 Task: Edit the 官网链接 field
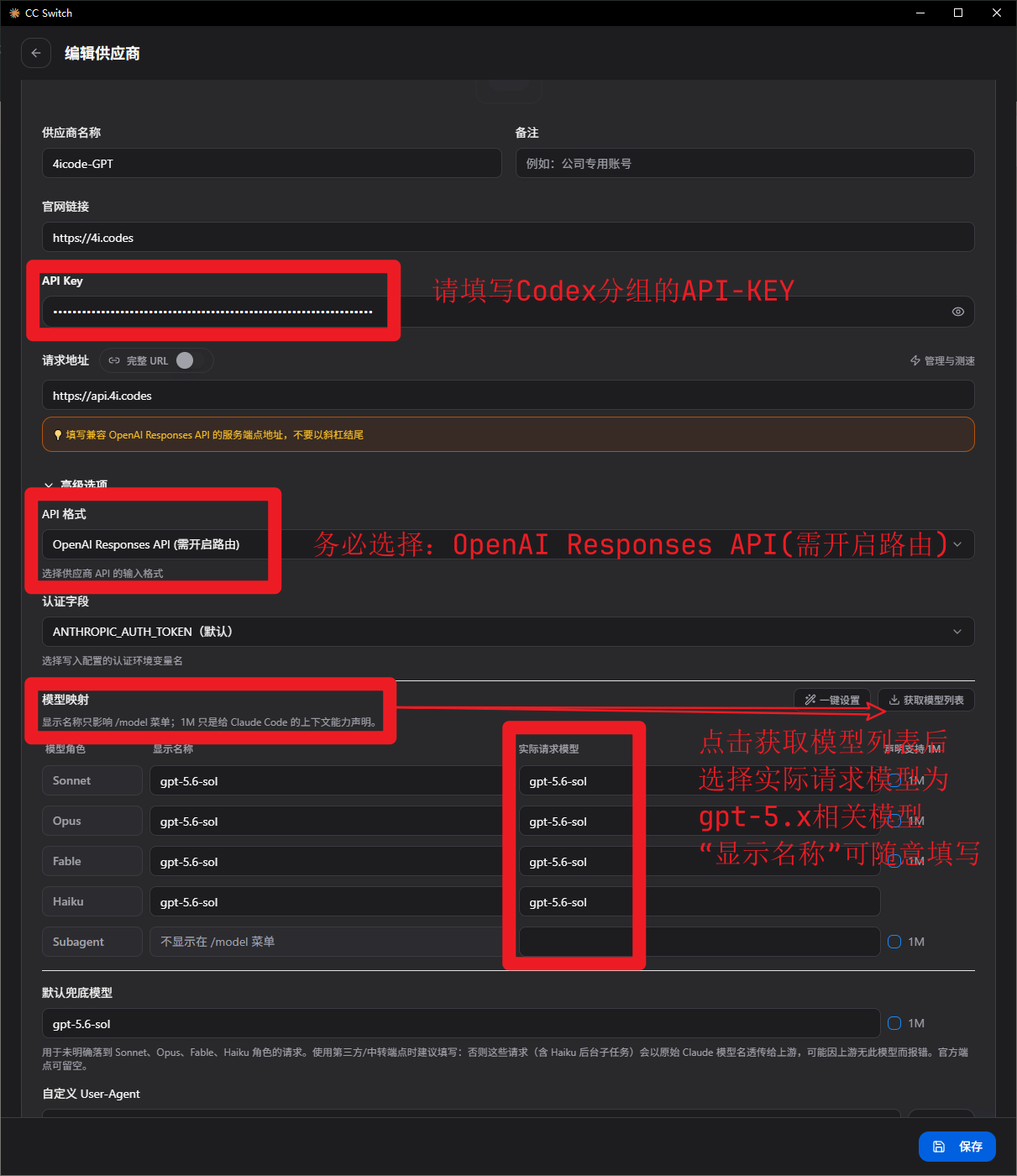click(508, 237)
